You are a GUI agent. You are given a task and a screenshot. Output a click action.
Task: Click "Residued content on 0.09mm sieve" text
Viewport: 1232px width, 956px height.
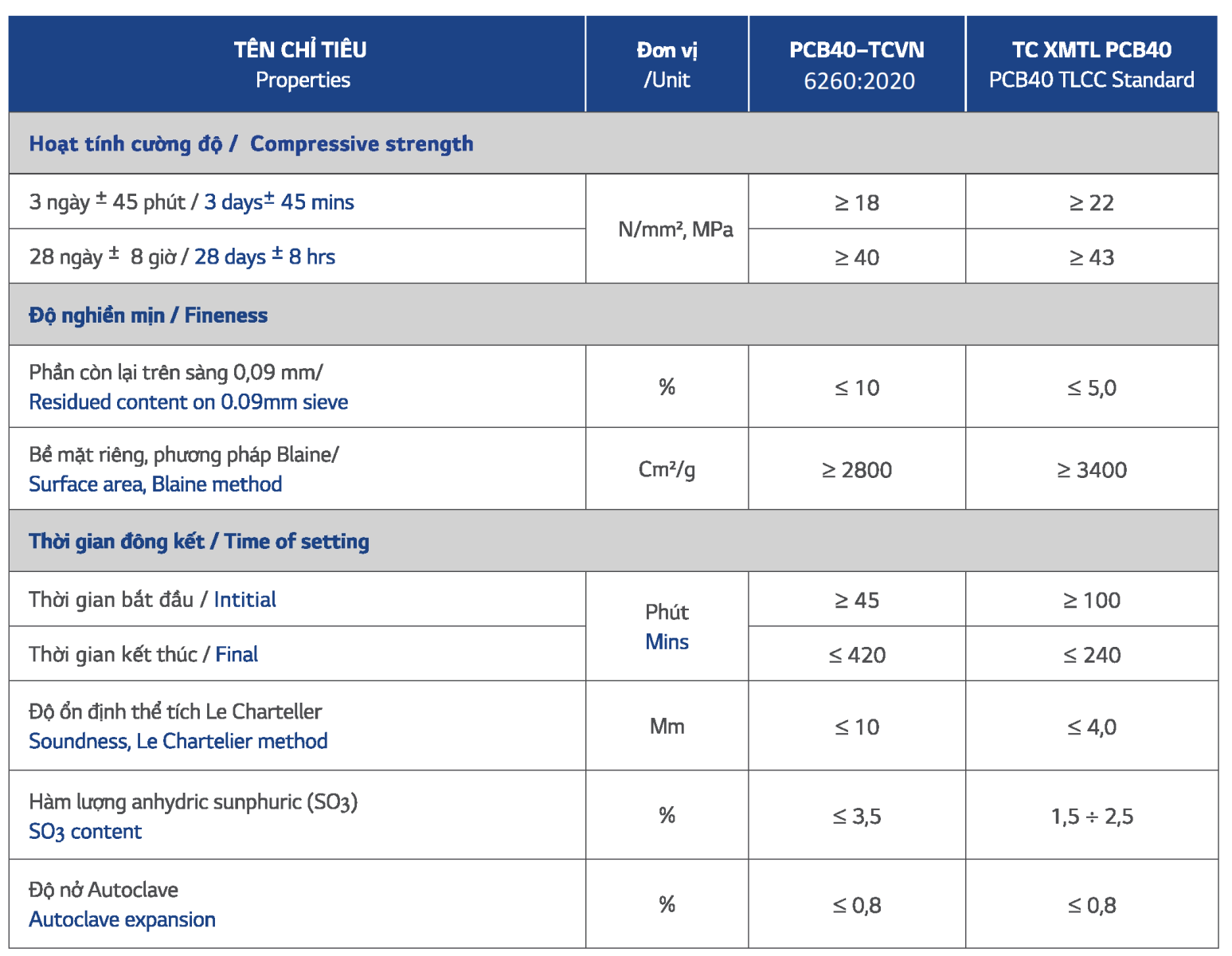pos(189,402)
